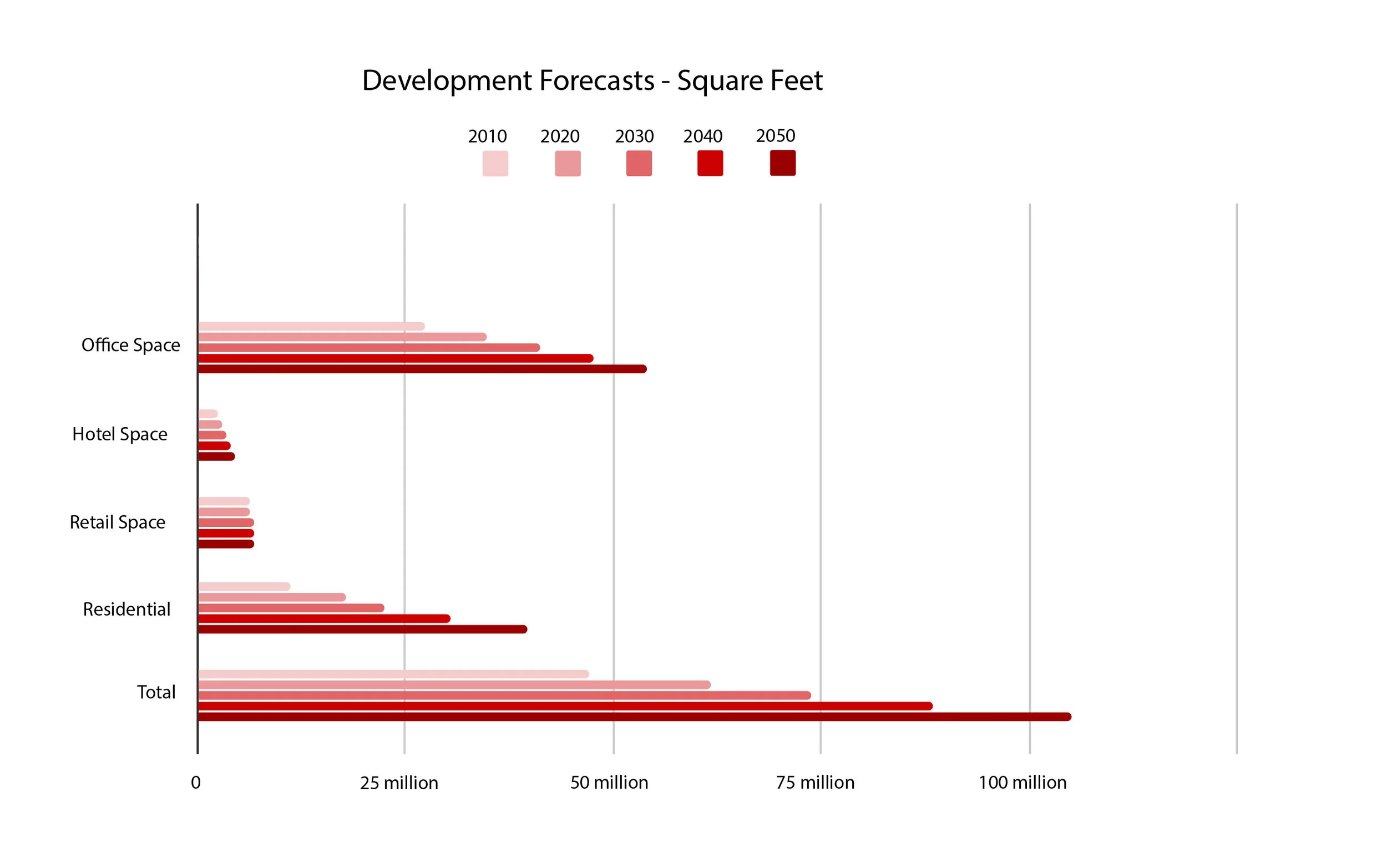Select the Office Space 2020 bar
Viewport: 1387px width, 868px height.
(x=342, y=337)
